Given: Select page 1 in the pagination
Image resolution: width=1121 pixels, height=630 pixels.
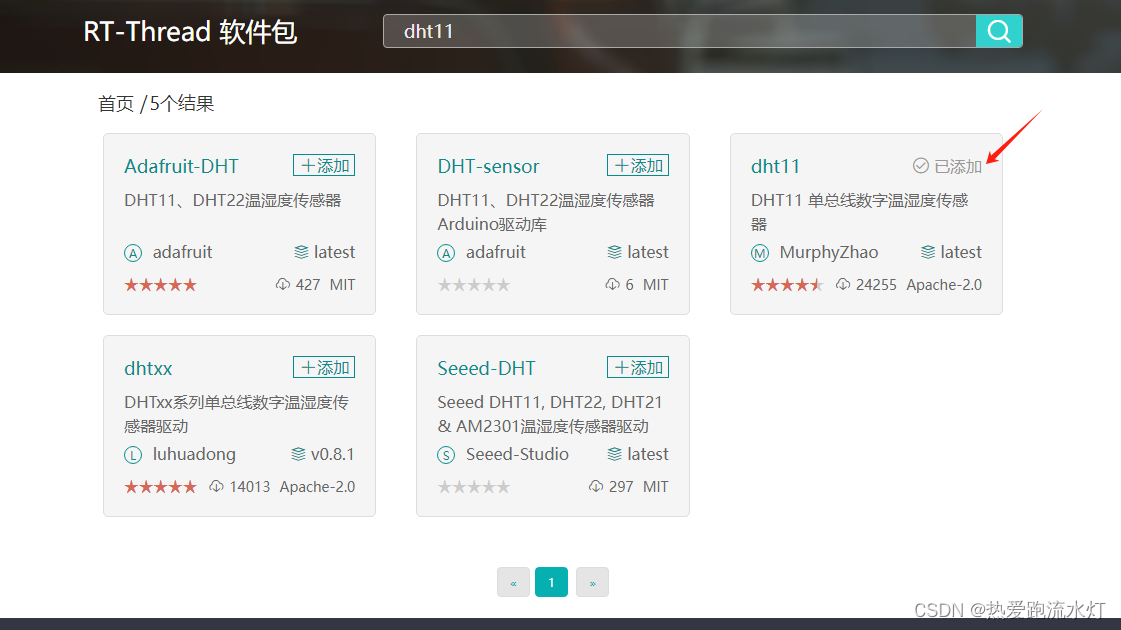Looking at the screenshot, I should [551, 582].
